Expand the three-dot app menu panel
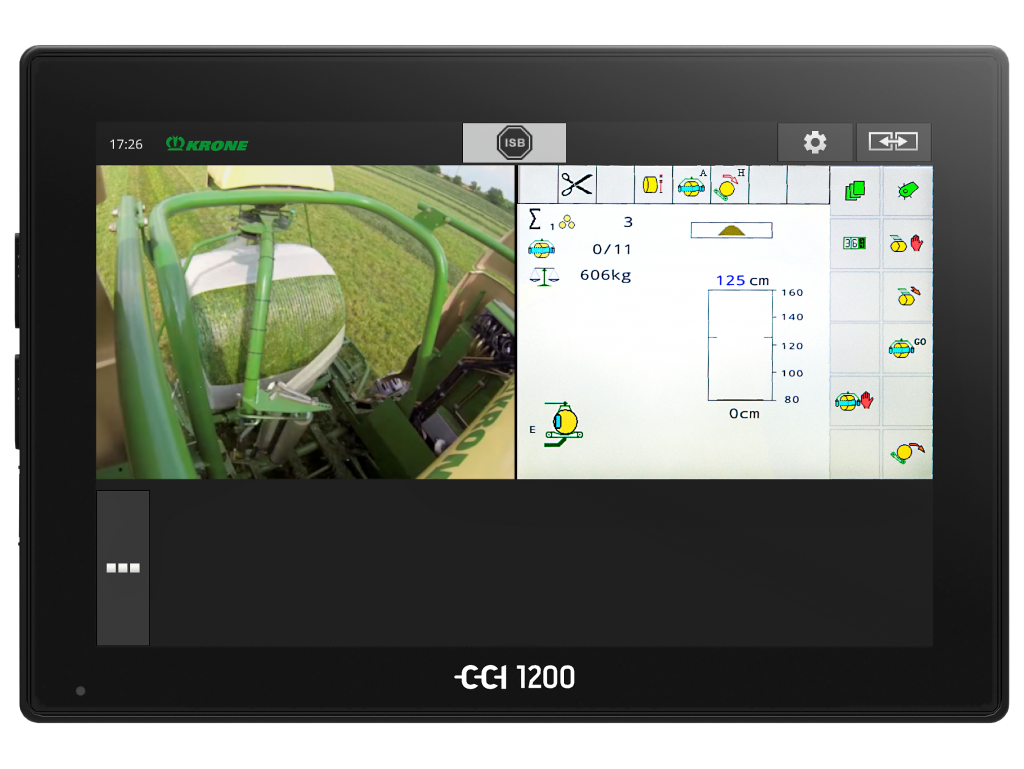 (x=123, y=568)
